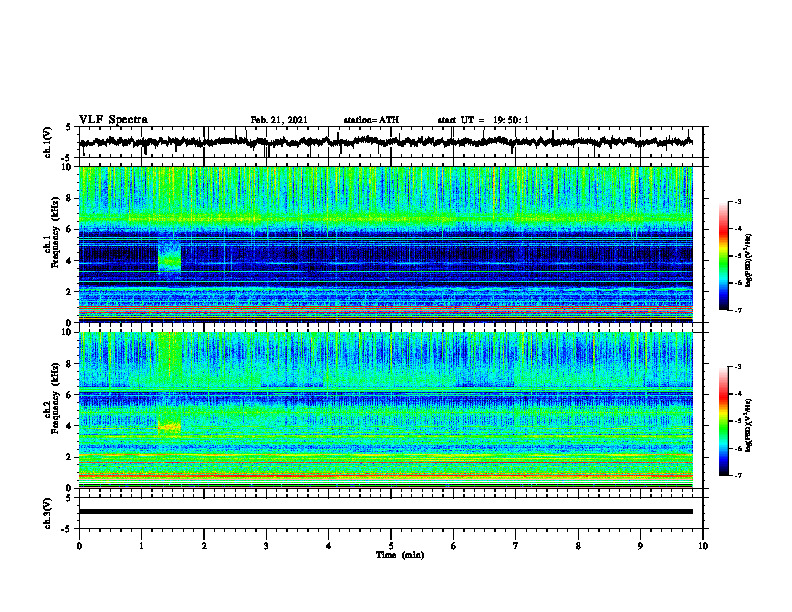792x612 pixels.
Task: Click time axis tick label "9"
Action: 640,546
